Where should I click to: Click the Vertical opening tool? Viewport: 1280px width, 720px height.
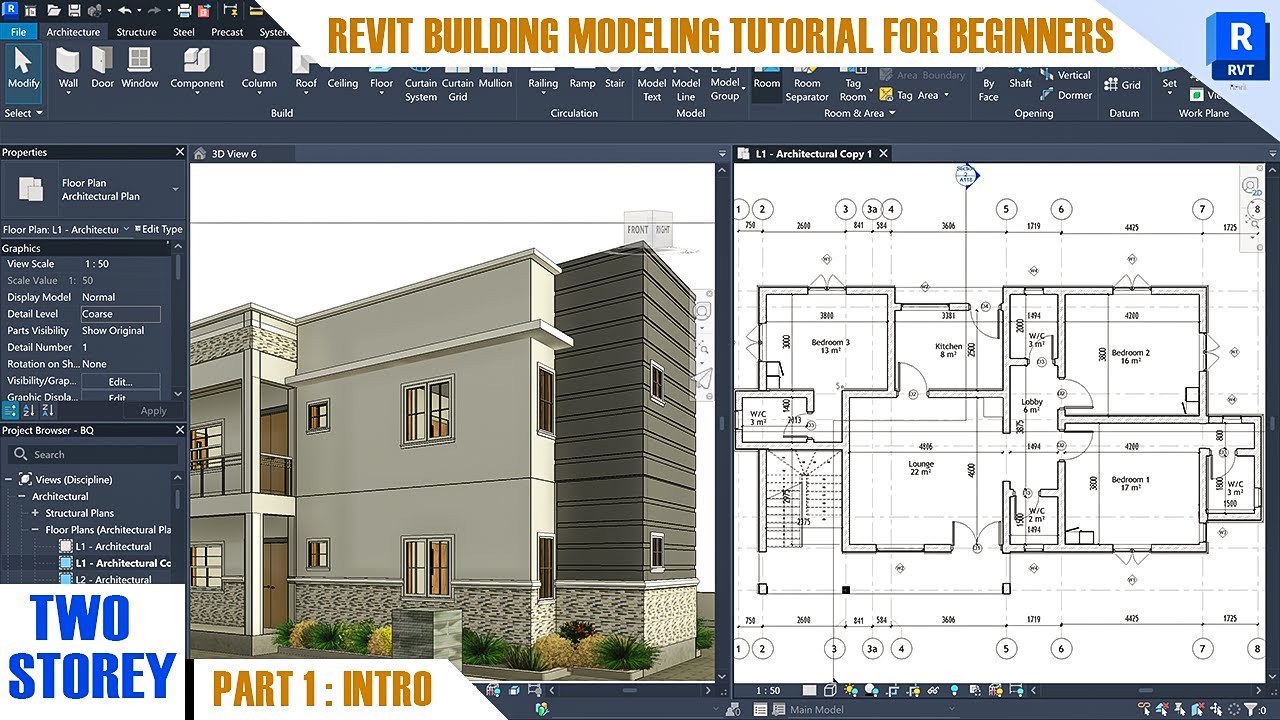1065,75
